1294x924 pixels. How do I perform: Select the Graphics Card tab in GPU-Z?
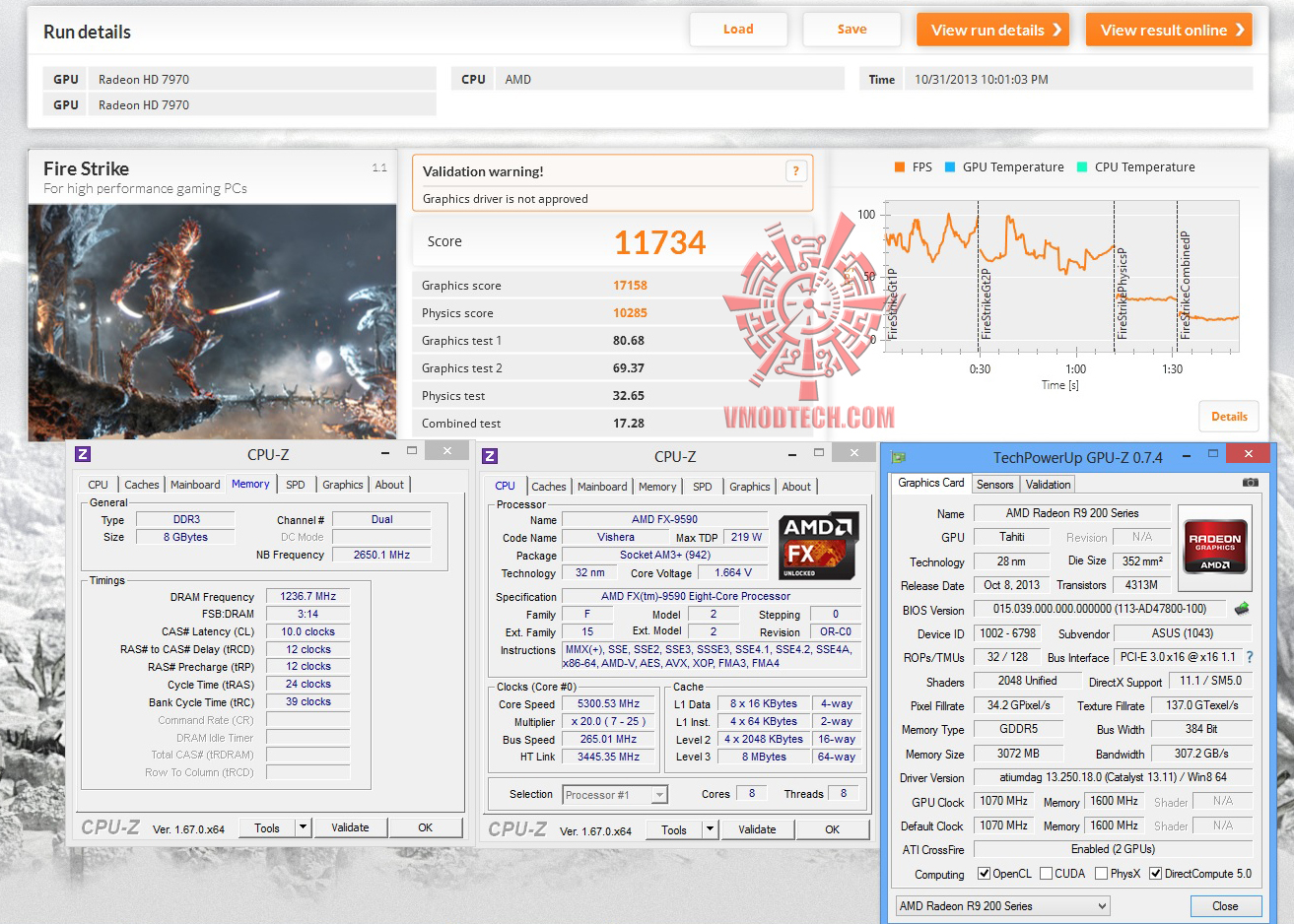click(x=931, y=483)
